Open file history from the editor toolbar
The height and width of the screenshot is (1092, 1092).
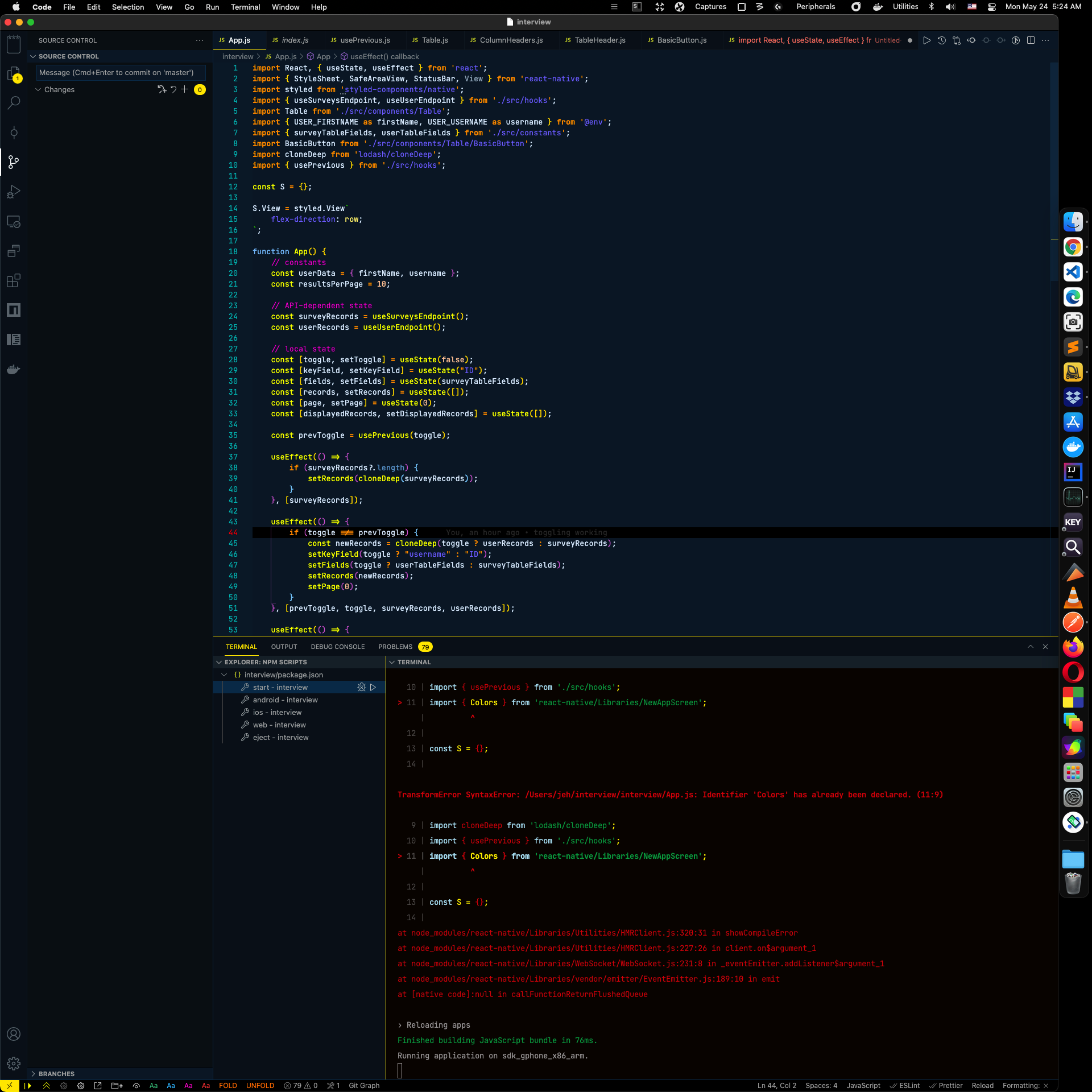[942, 40]
